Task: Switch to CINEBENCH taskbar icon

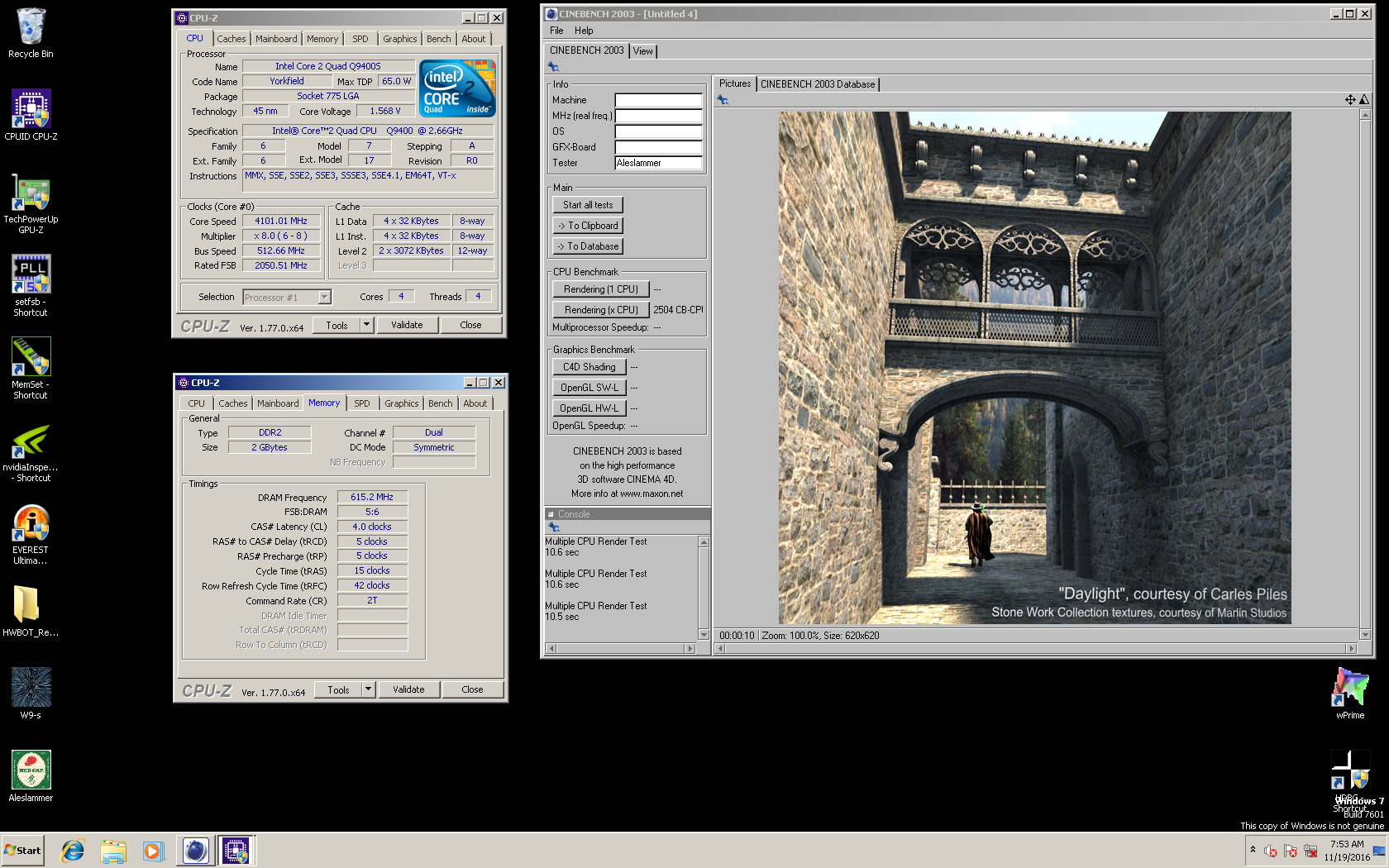Action: point(196,851)
